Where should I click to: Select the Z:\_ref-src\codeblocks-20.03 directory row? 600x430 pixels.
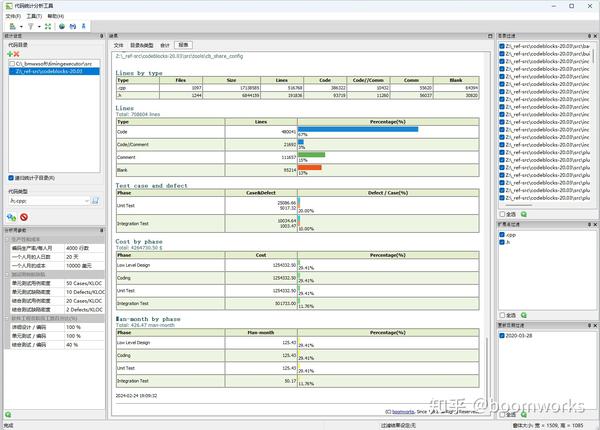point(54,71)
